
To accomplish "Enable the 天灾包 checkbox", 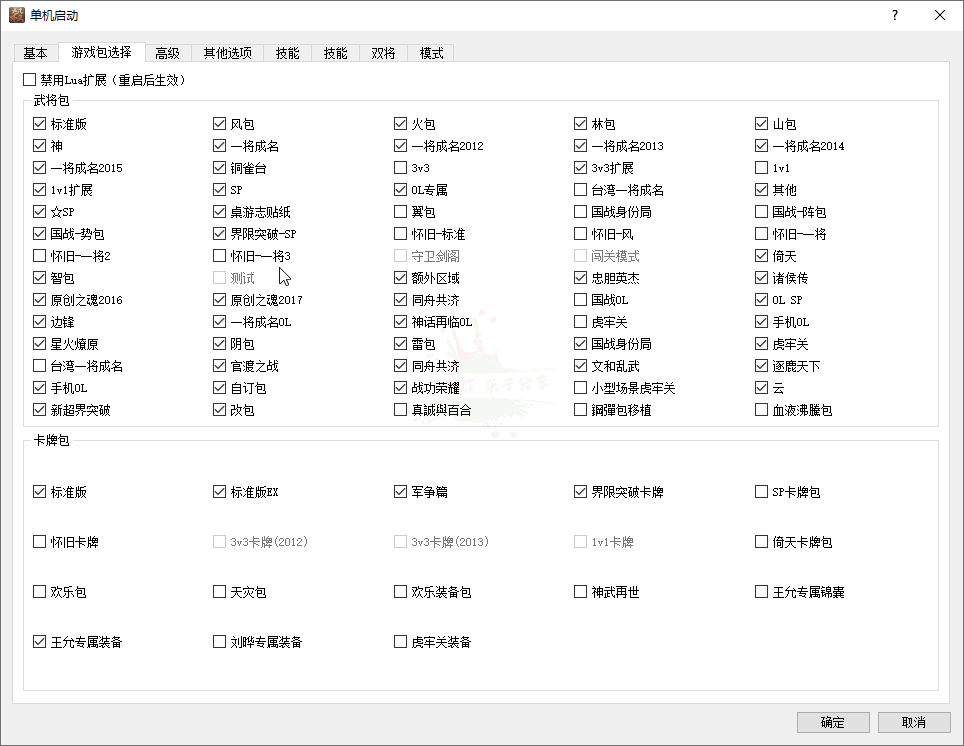I will click(x=220, y=592).
